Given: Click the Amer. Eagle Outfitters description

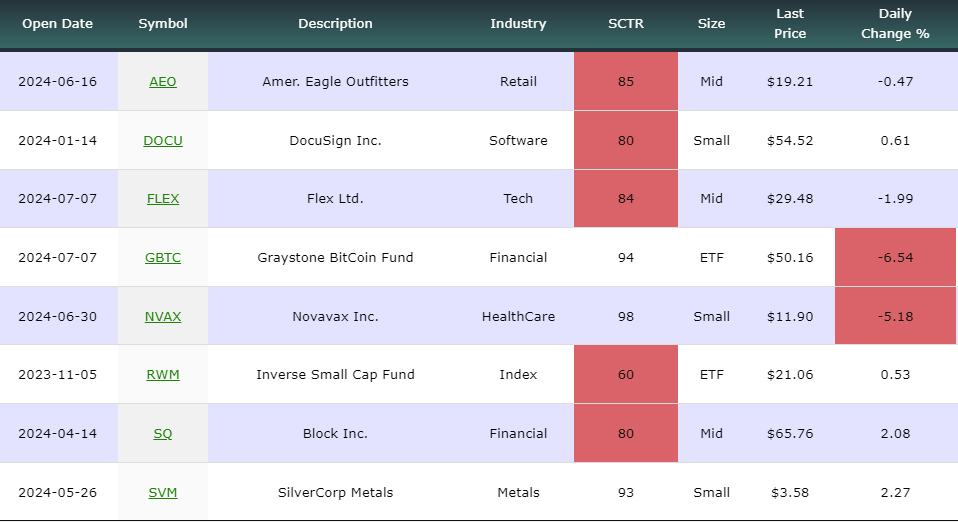Looking at the screenshot, I should point(335,81).
